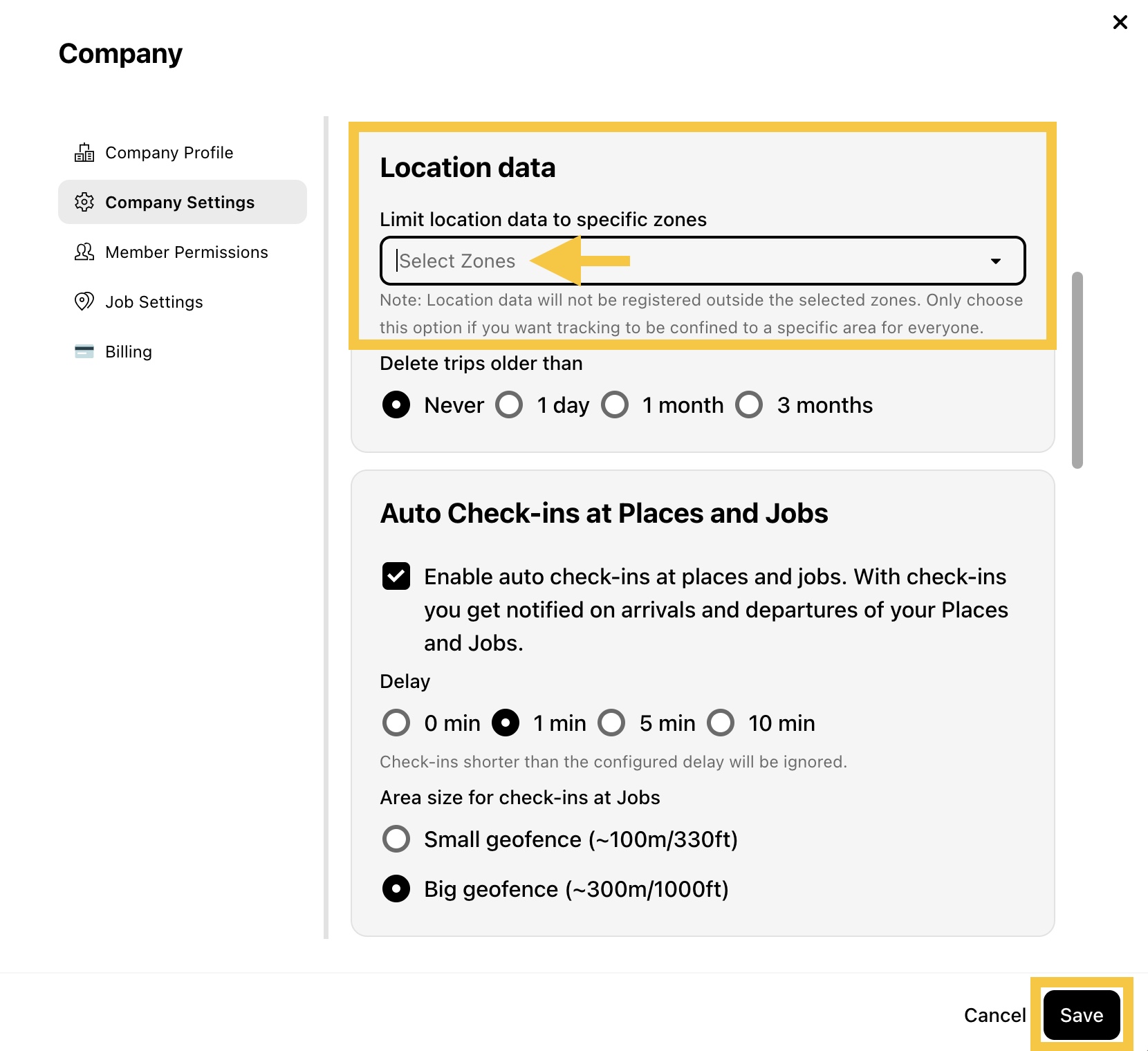The image size is (1148, 1051).
Task: Choose 3 months trip deletion option
Action: 749,404
